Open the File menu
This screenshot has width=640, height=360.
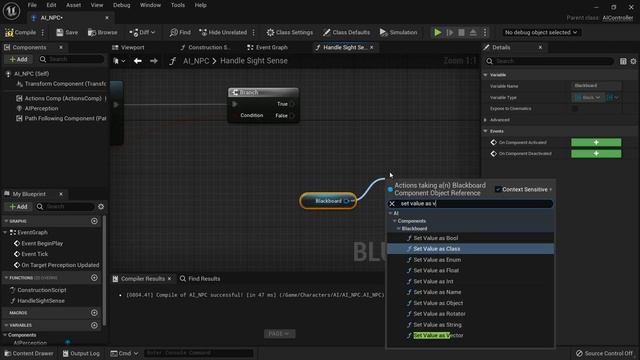pyautogui.click(x=32, y=5)
